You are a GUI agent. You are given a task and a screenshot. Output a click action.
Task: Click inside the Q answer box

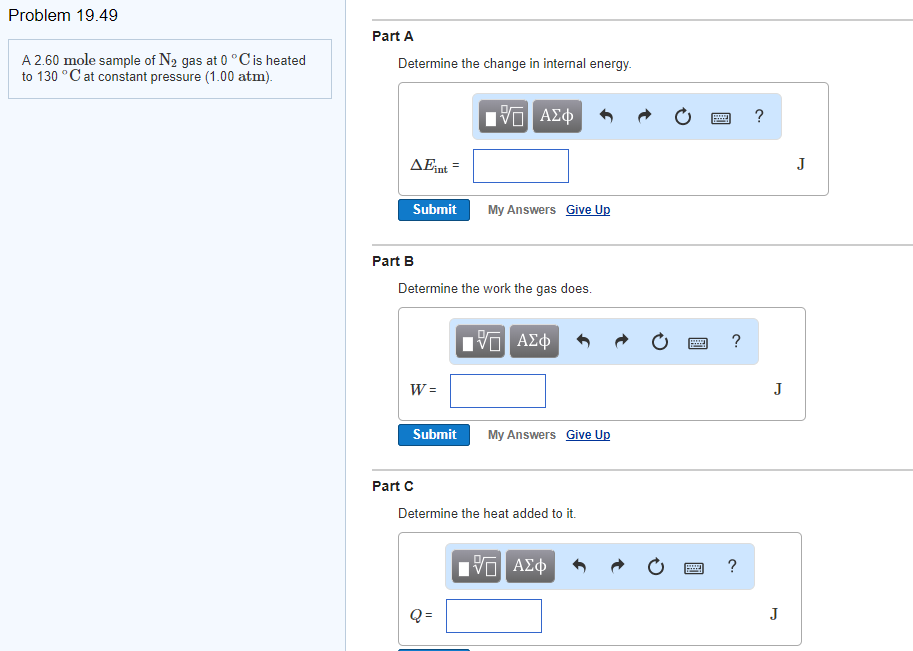click(493, 615)
